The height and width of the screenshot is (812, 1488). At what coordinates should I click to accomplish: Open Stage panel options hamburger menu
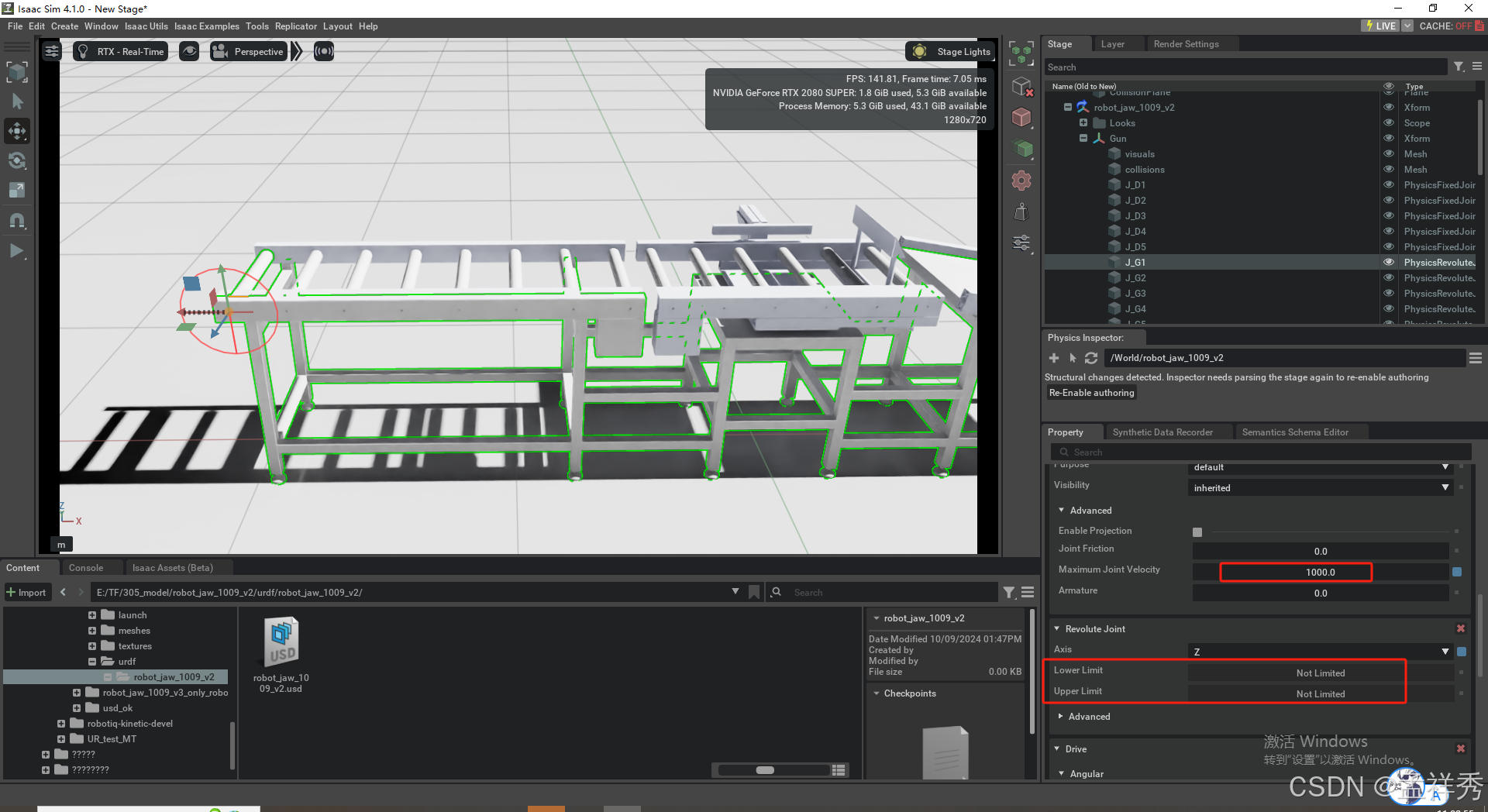coord(1477,67)
